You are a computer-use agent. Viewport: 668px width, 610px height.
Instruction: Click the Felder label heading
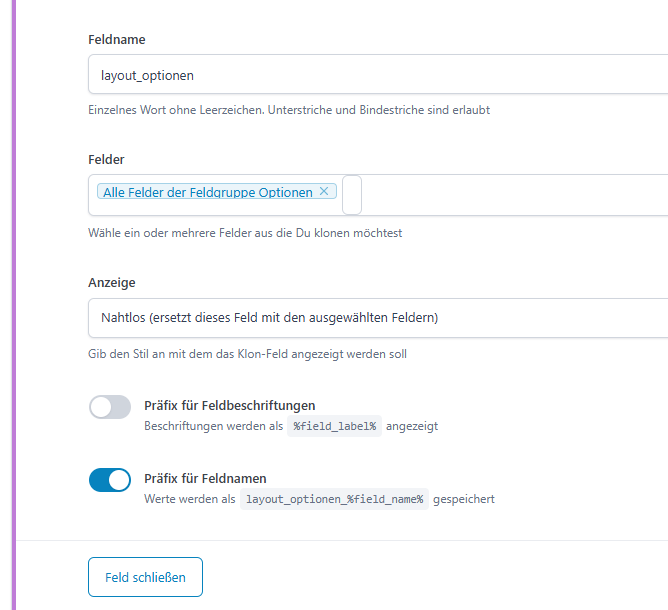pyautogui.click(x=106, y=160)
